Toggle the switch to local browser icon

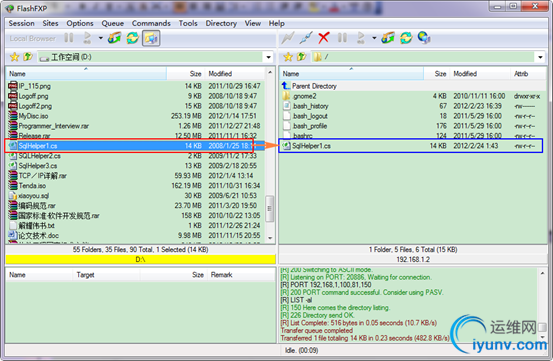click(x=151, y=38)
